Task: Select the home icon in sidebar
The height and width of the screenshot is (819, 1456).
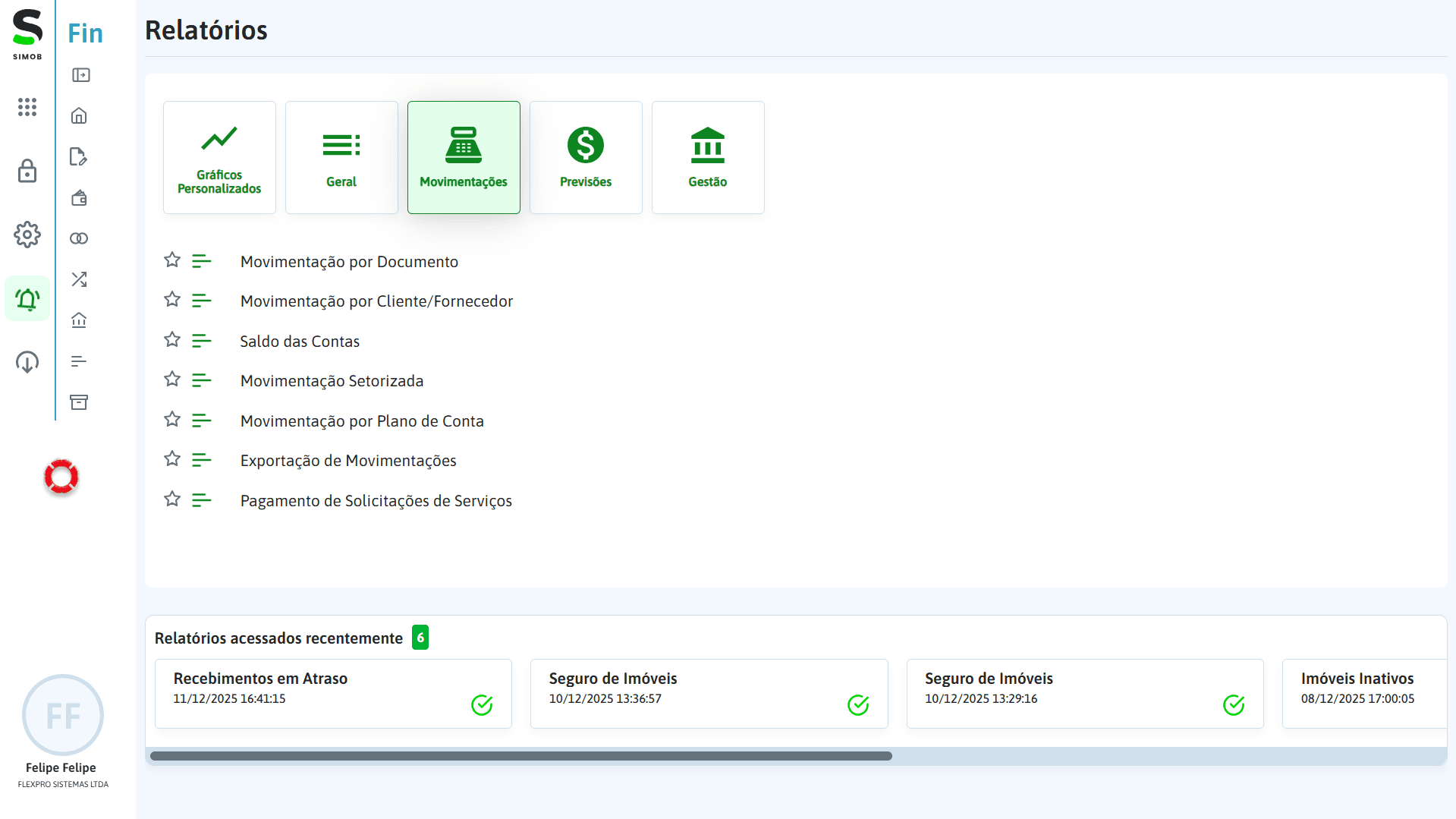Action: tap(79, 115)
